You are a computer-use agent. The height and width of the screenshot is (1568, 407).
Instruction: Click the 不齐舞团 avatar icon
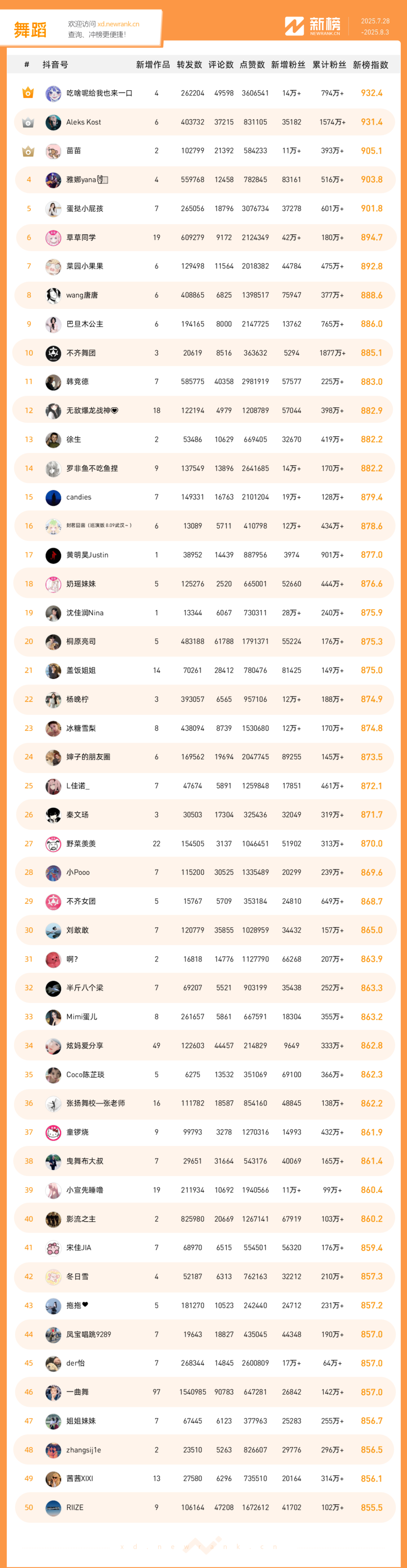pos(53,353)
